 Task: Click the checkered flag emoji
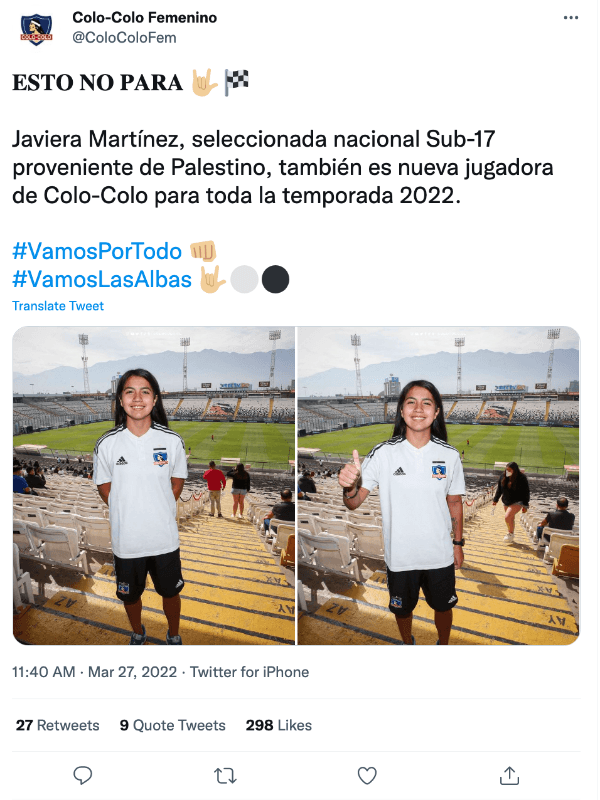[237, 82]
